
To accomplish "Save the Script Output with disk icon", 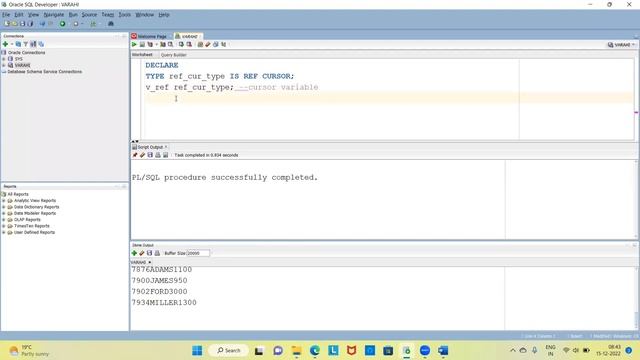I will (150, 155).
